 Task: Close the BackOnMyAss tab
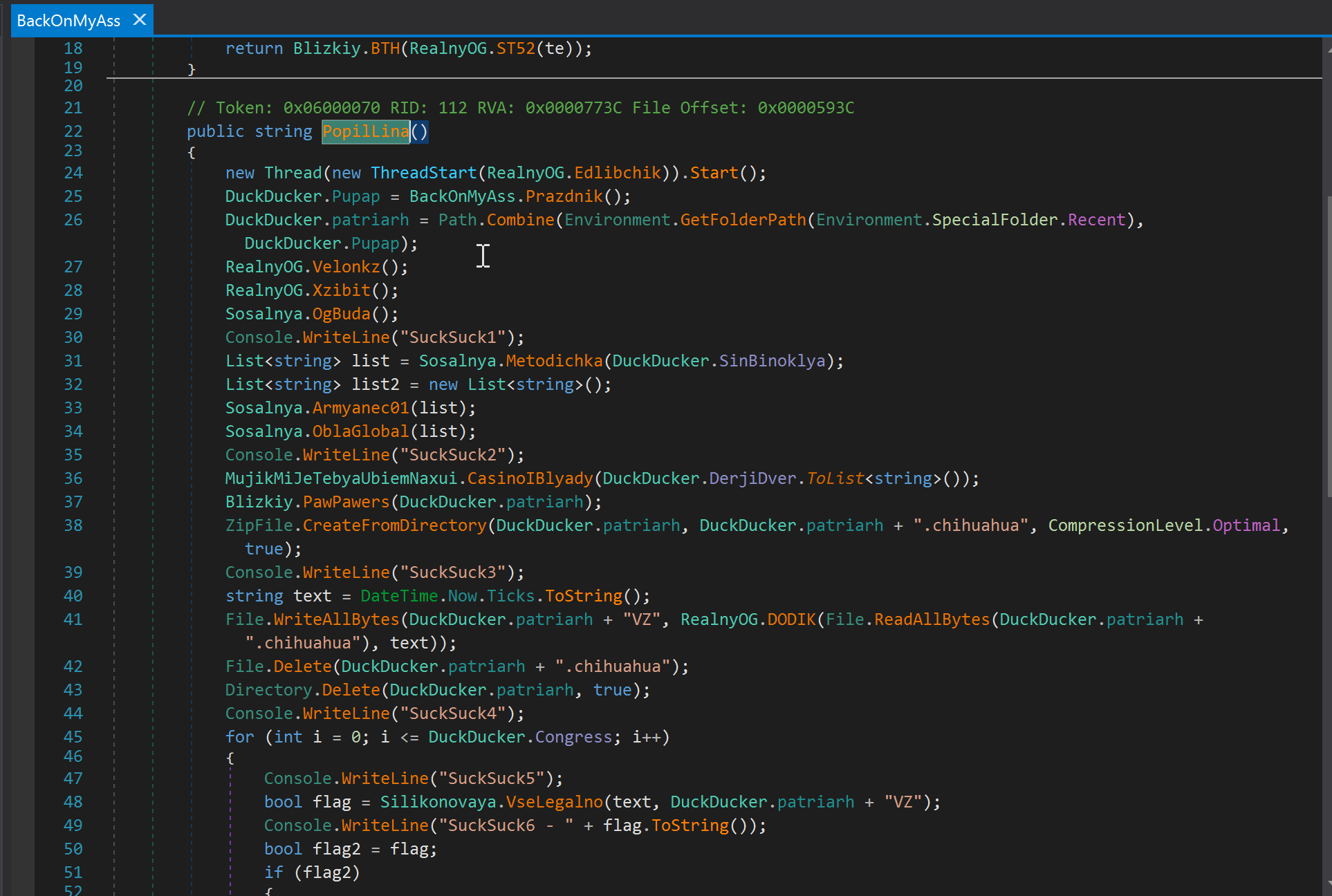(140, 20)
